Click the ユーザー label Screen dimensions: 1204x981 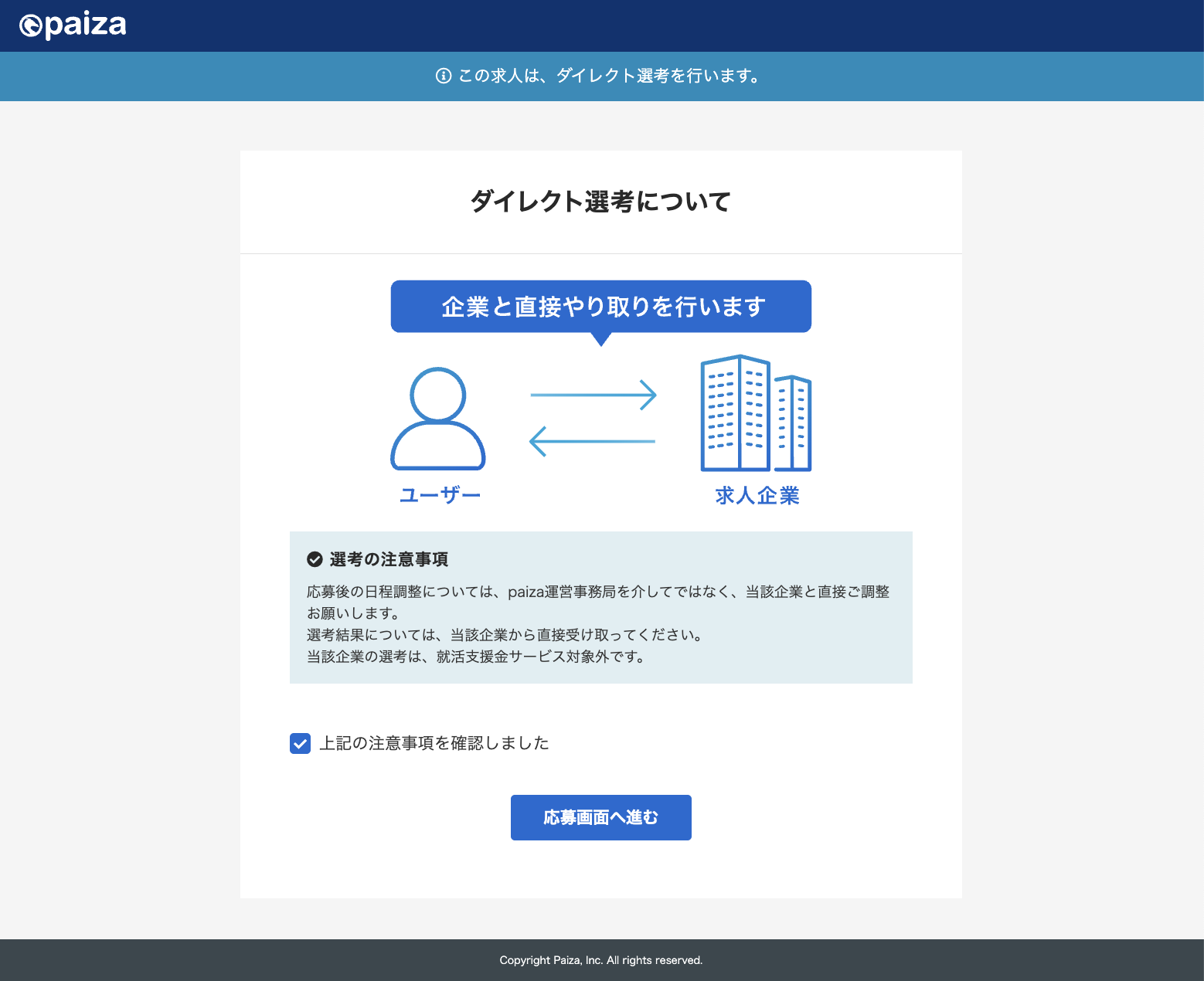(440, 496)
